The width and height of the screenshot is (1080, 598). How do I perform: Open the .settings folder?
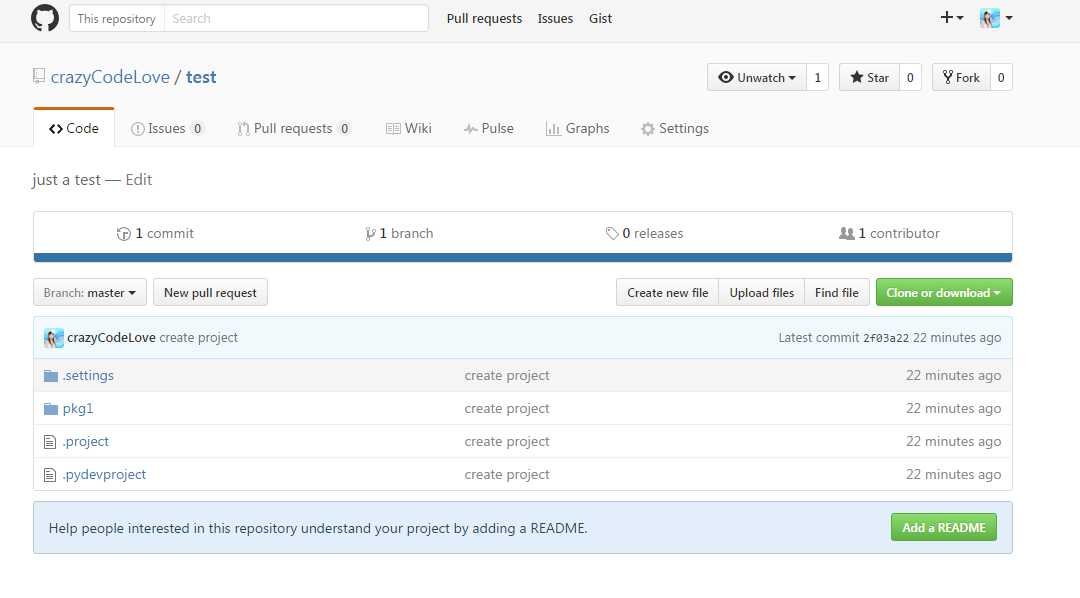tap(88, 375)
